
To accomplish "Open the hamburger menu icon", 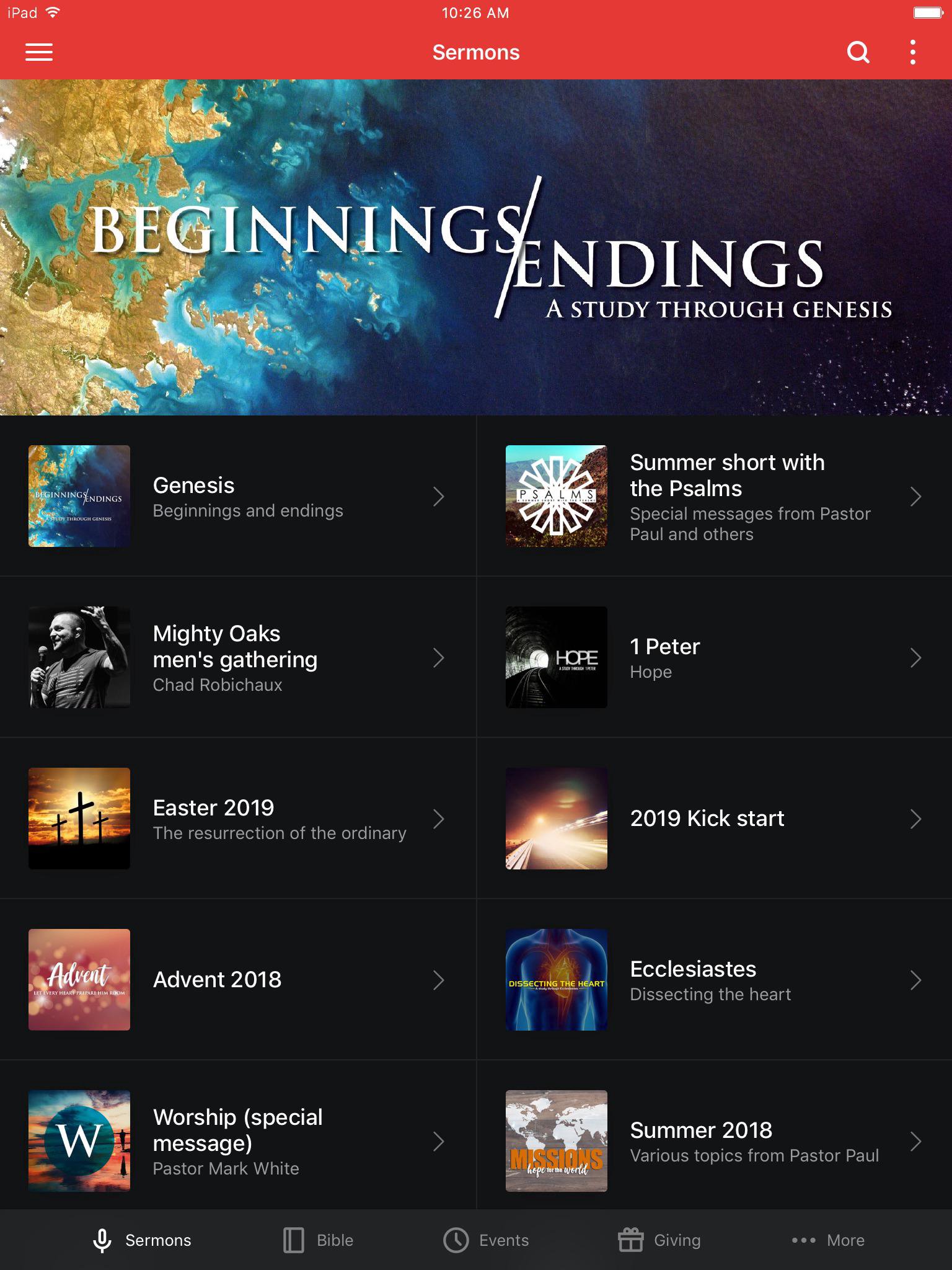I will [x=38, y=53].
